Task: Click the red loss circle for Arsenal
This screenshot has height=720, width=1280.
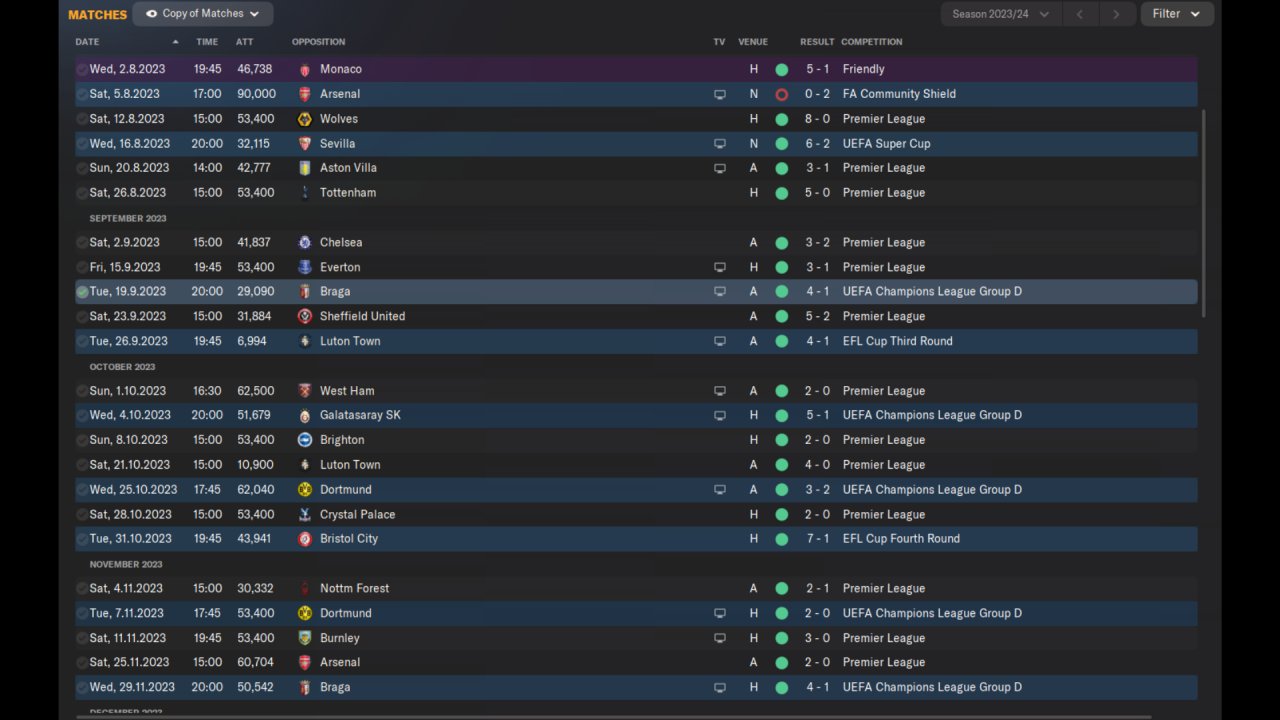Action: (782, 95)
